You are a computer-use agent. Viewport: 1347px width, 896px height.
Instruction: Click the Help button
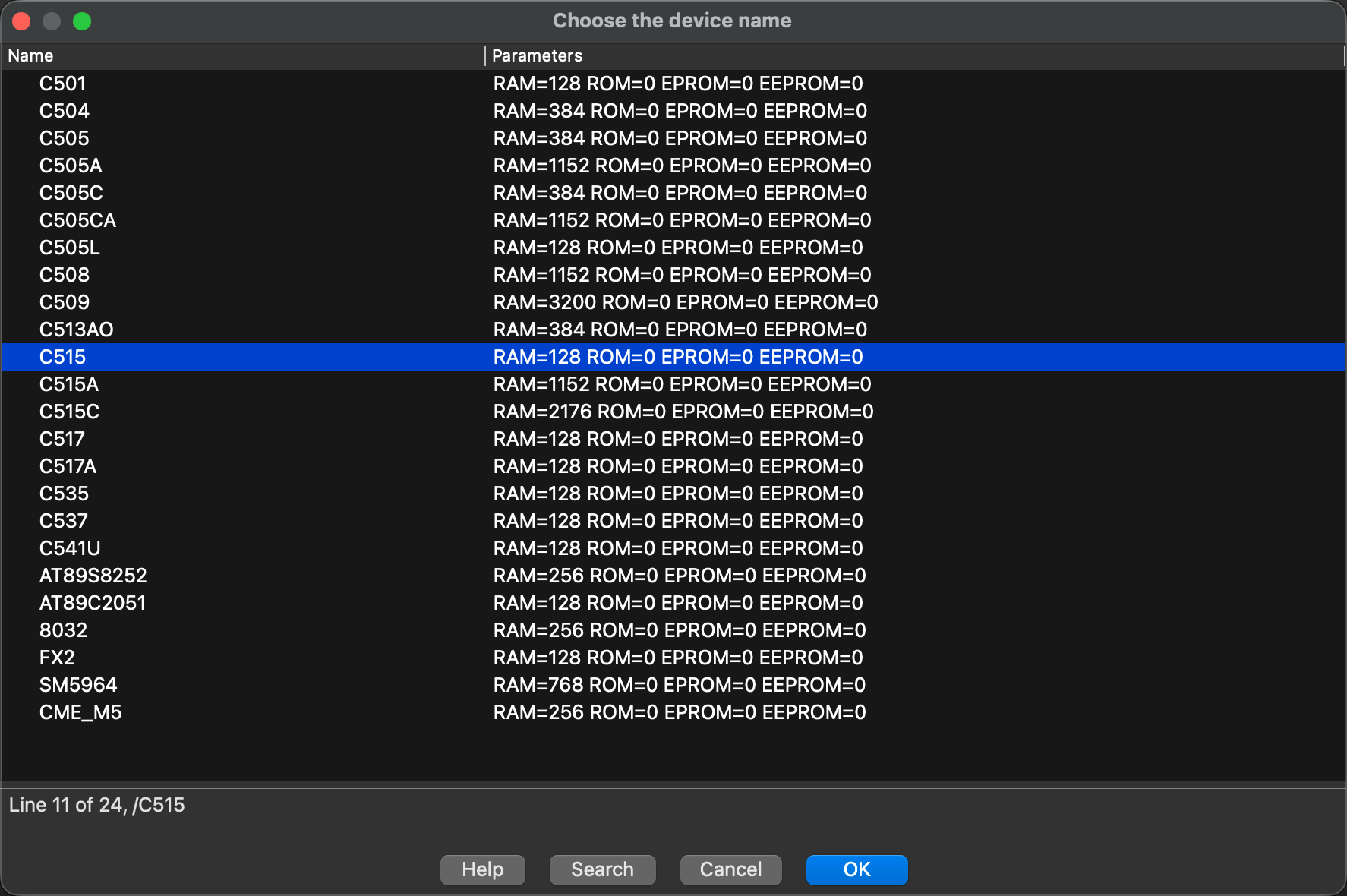tap(482, 869)
